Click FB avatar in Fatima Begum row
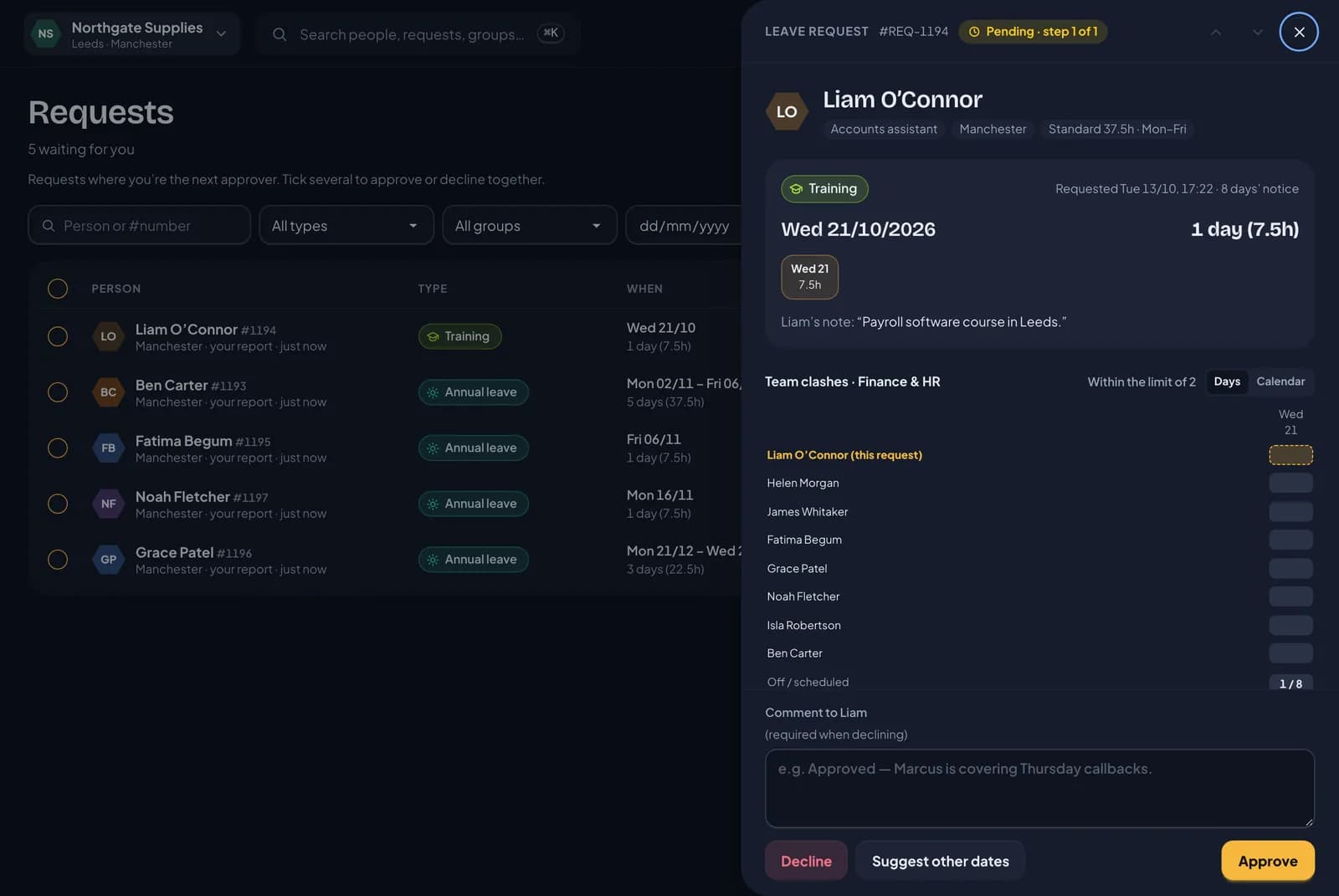The image size is (1339, 896). [x=108, y=448]
